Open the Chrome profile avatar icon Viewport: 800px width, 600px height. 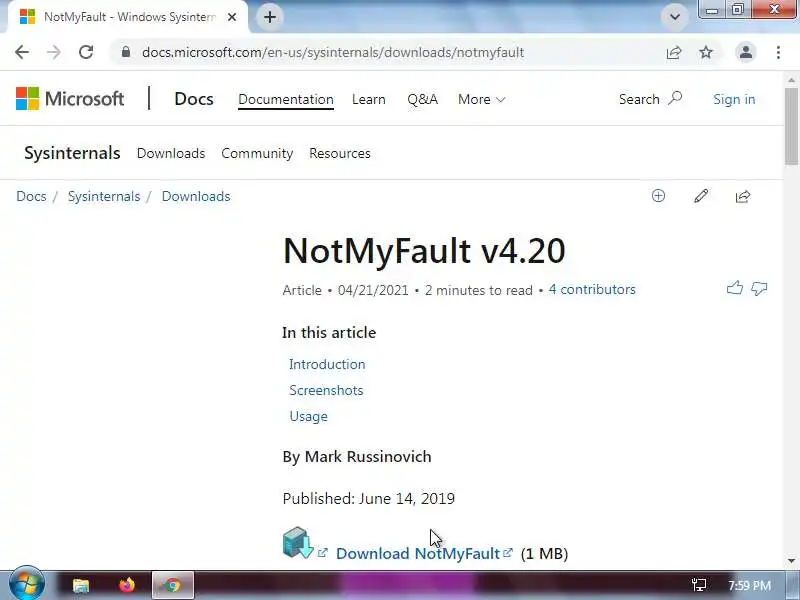(x=746, y=52)
